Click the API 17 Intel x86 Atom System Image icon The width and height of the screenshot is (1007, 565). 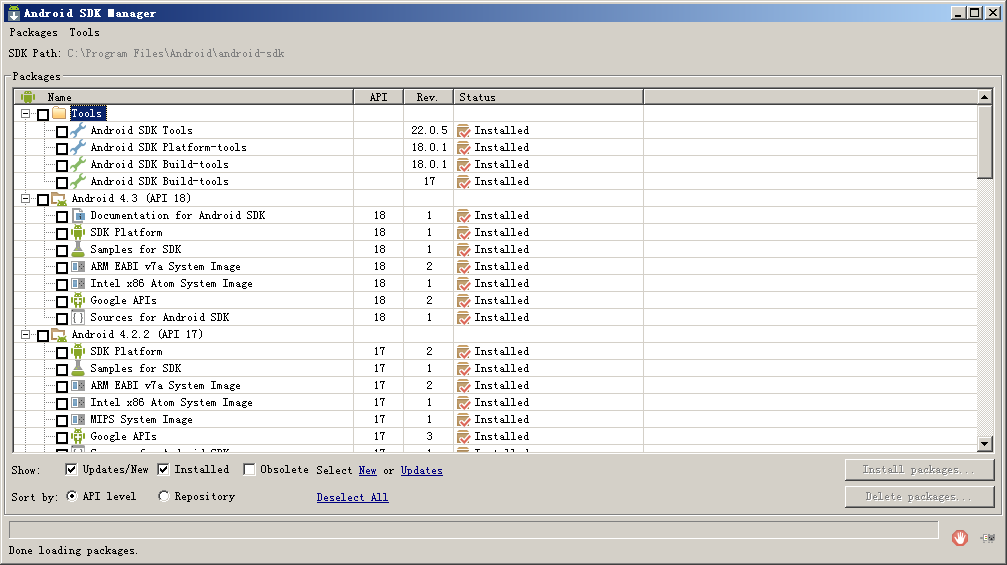(x=78, y=403)
